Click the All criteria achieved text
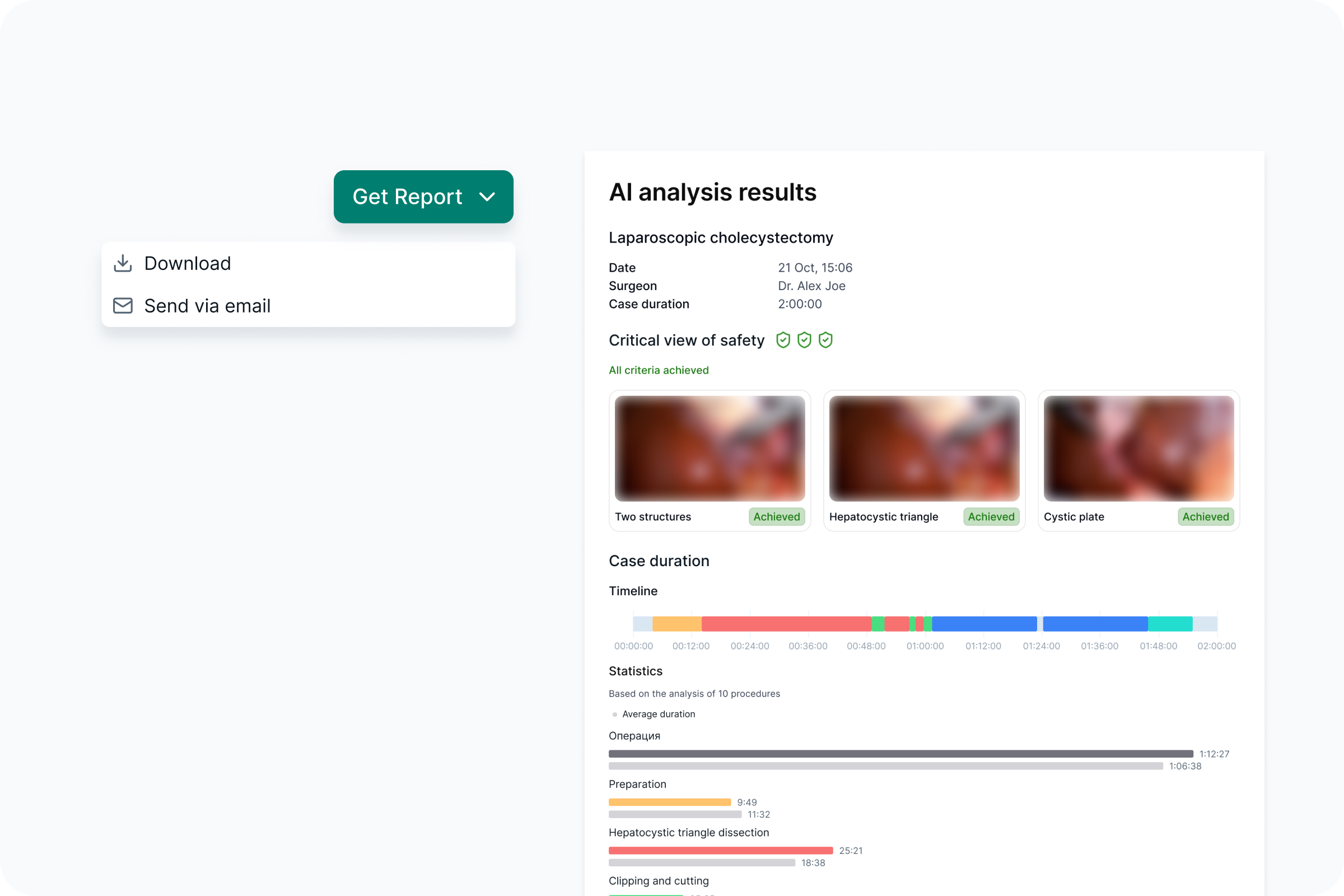Image resolution: width=1344 pixels, height=896 pixels. pos(659,370)
